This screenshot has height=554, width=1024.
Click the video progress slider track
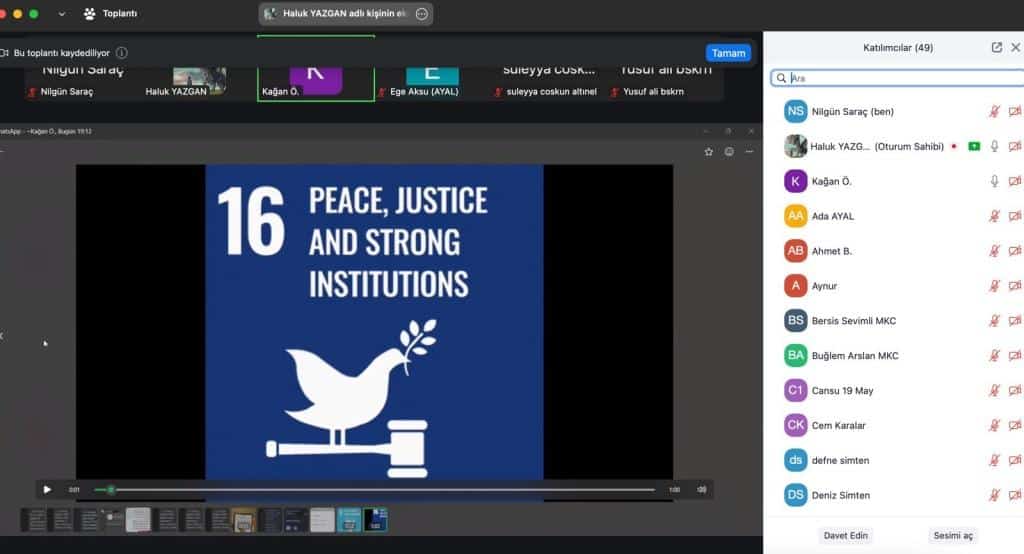click(380, 489)
